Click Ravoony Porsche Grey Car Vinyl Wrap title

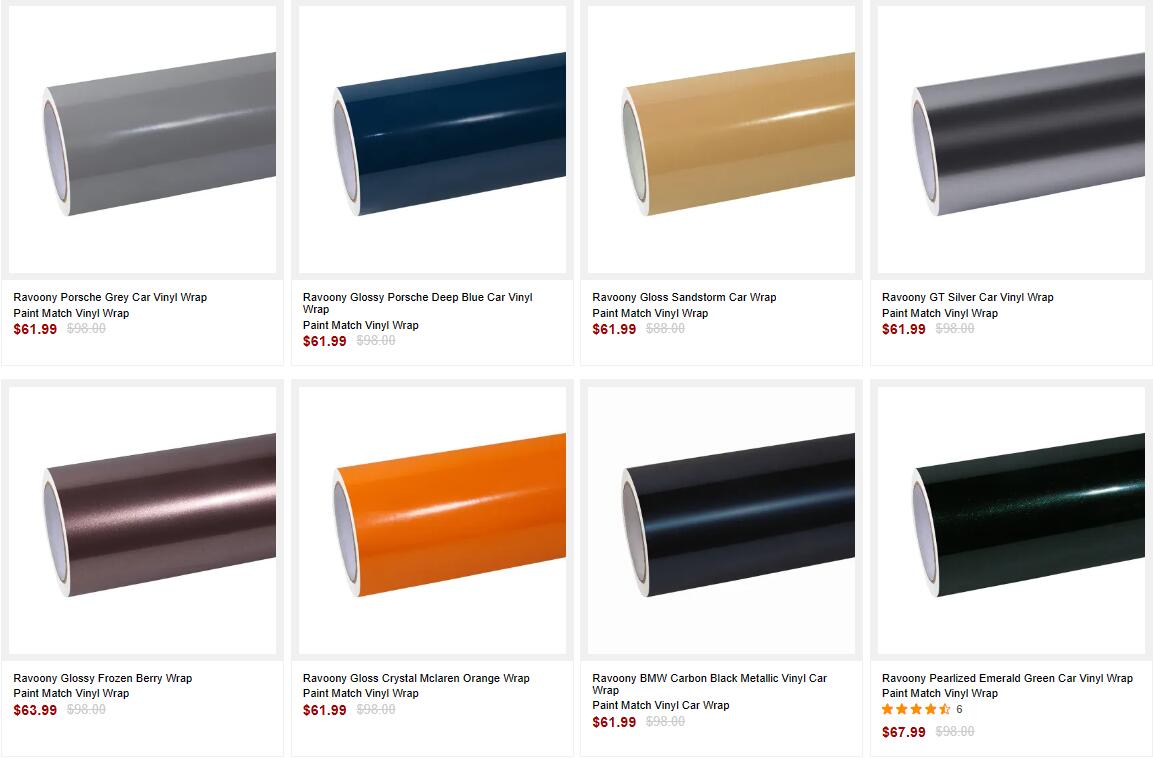tap(110, 297)
